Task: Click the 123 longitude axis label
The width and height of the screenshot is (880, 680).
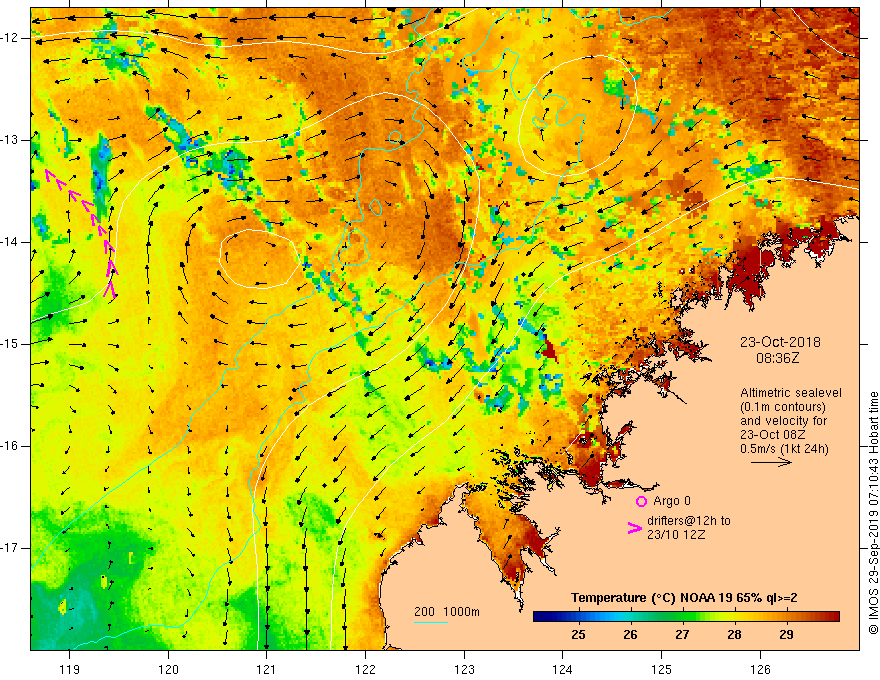Action: click(x=464, y=669)
